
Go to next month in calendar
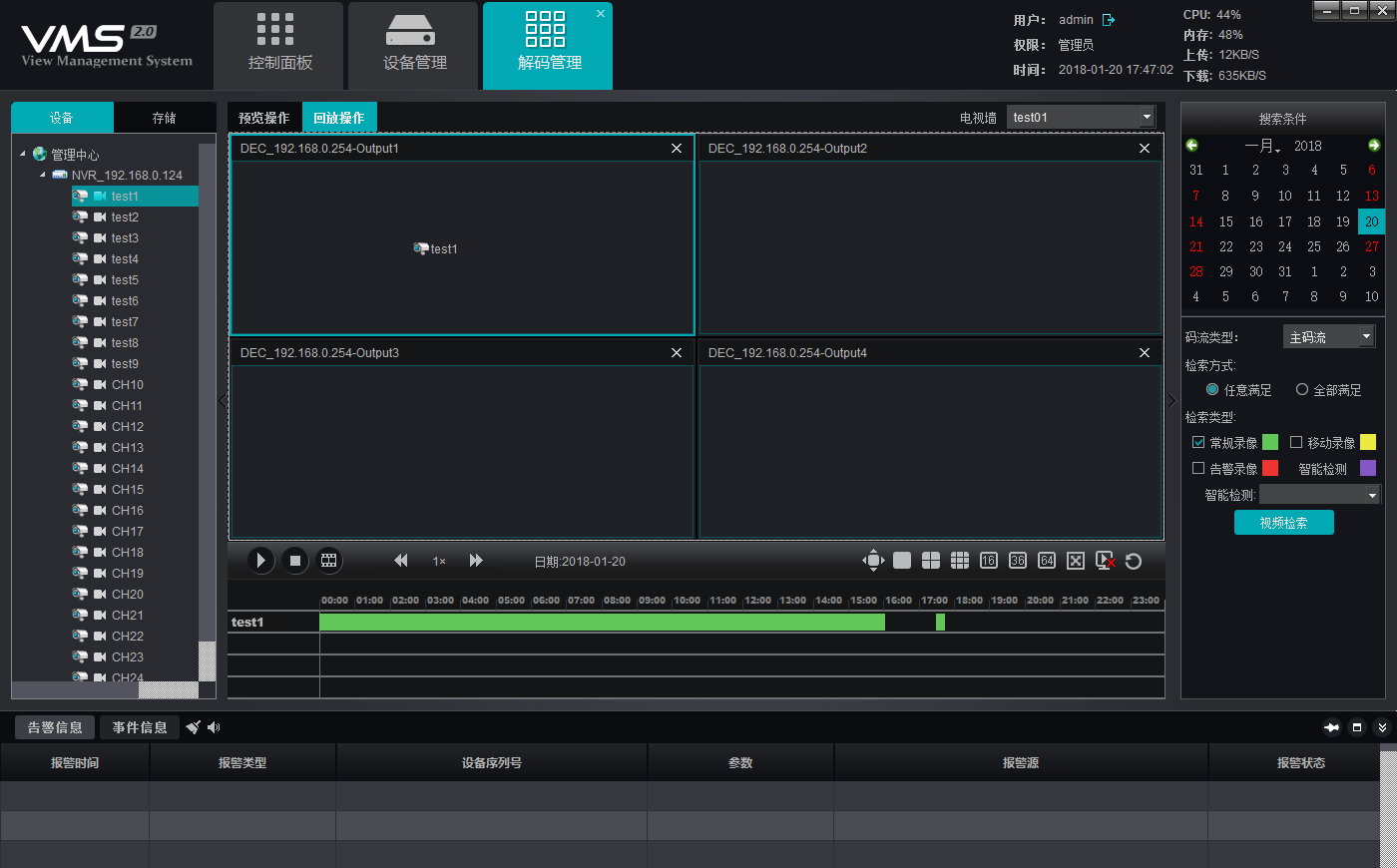point(1374,146)
